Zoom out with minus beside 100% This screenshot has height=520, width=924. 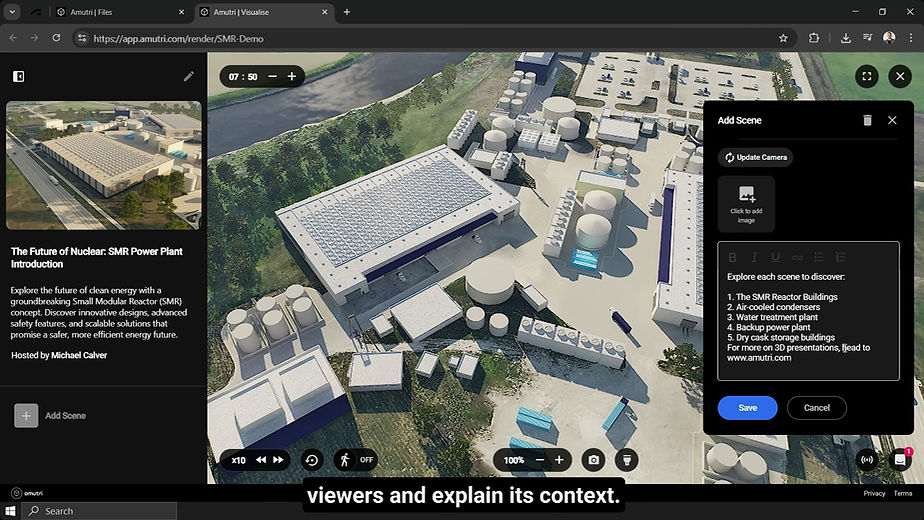(x=539, y=460)
